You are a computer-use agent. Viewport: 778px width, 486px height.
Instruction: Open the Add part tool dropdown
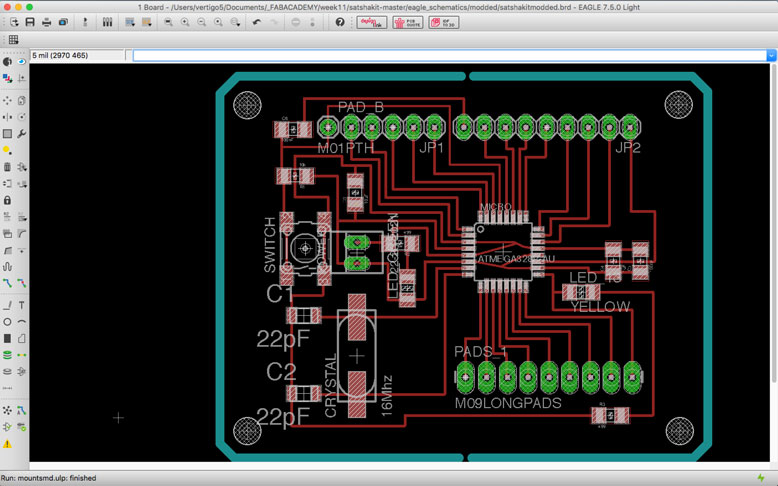(x=21, y=167)
